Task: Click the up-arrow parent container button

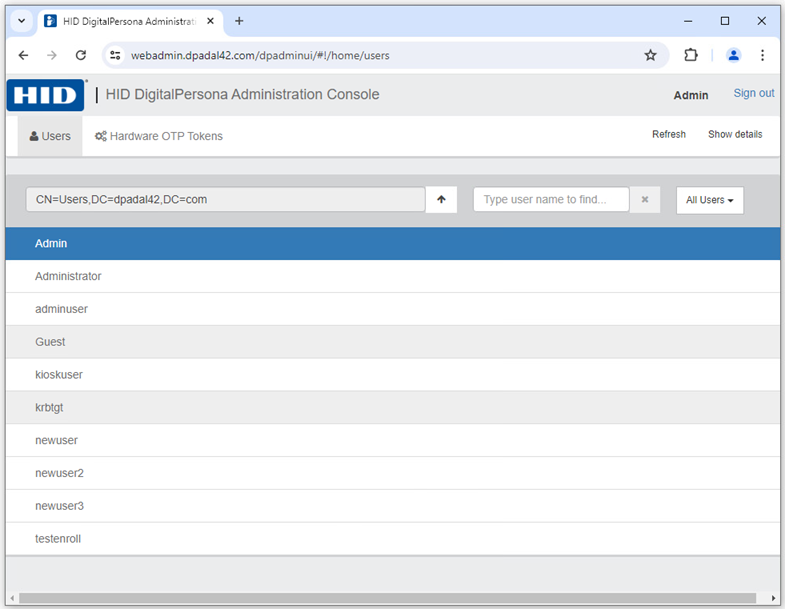Action: pos(441,199)
